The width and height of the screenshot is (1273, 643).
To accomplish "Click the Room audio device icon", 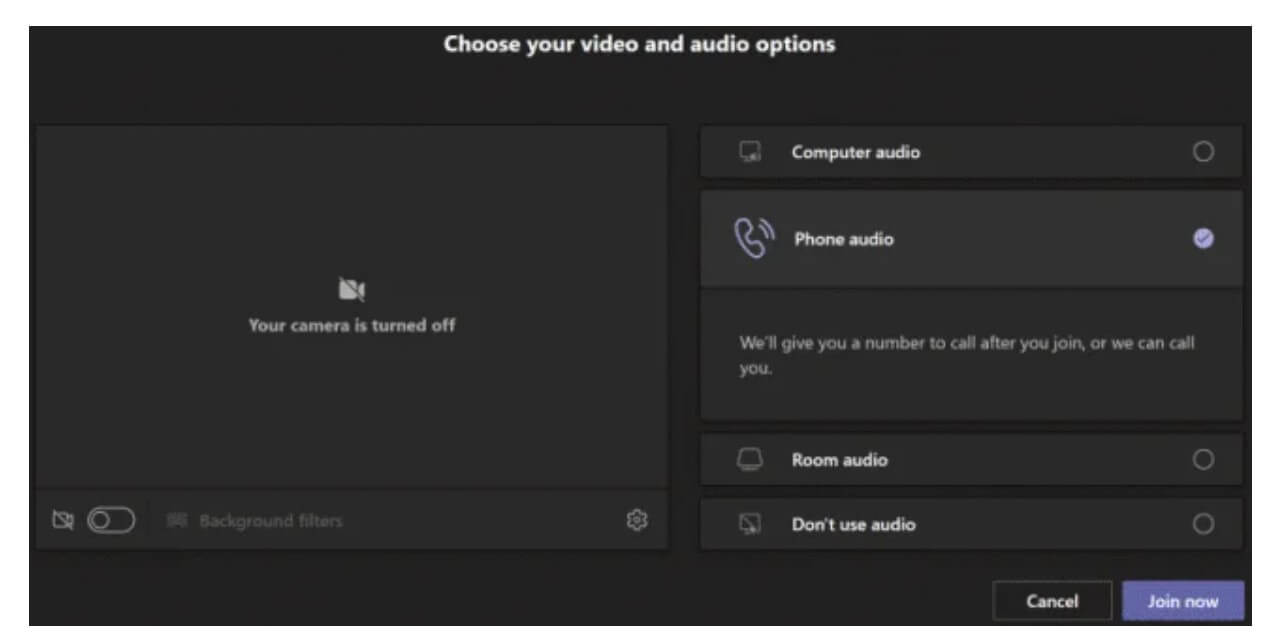I will 750,460.
